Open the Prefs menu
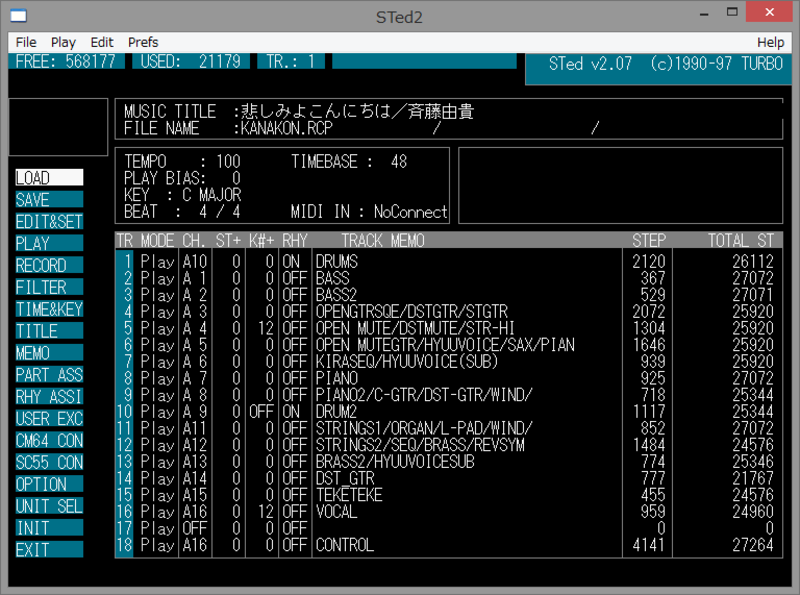Viewport: 800px width, 595px height. (143, 42)
